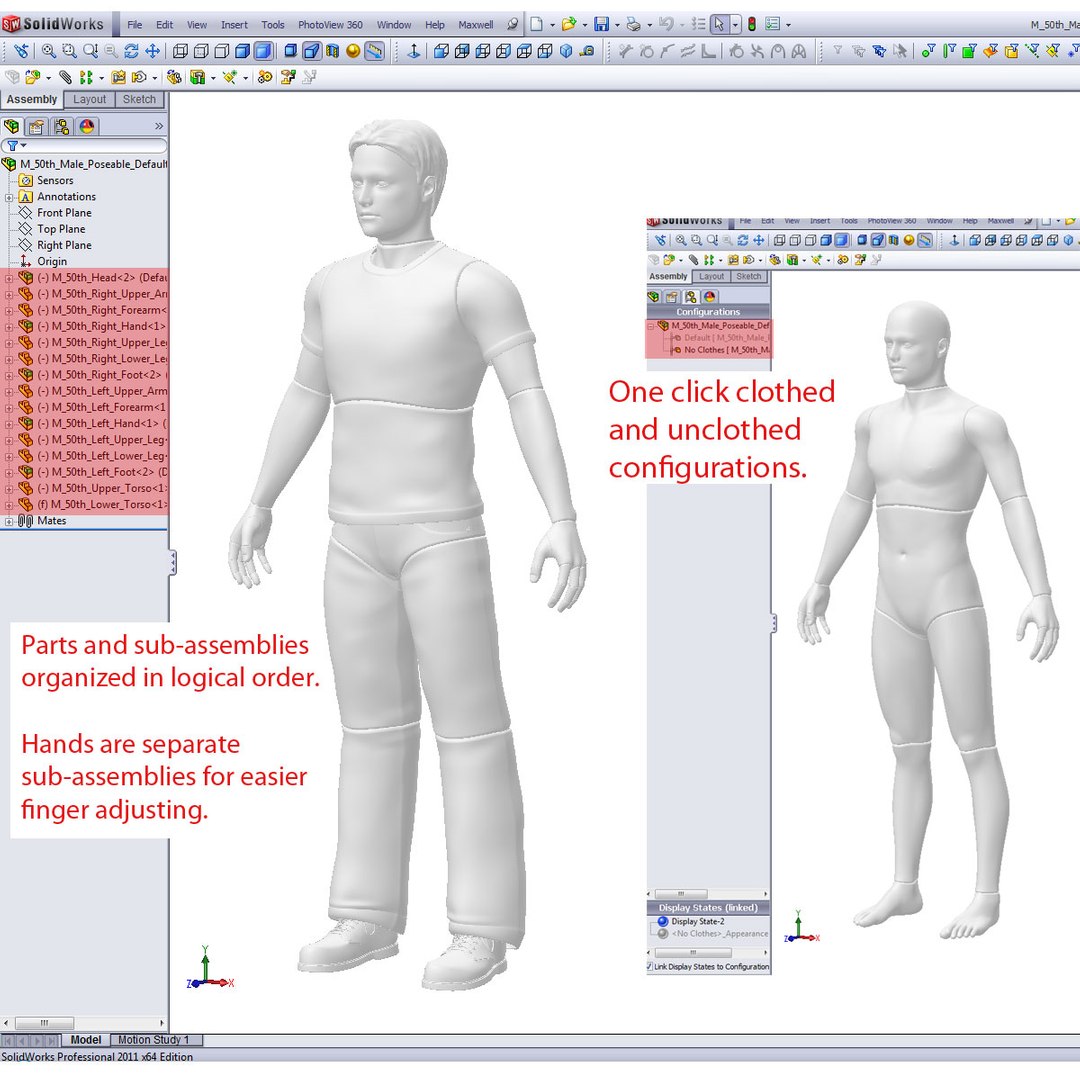1080x1080 pixels.
Task: Open the Select tool dropdown arrow
Action: click(736, 25)
